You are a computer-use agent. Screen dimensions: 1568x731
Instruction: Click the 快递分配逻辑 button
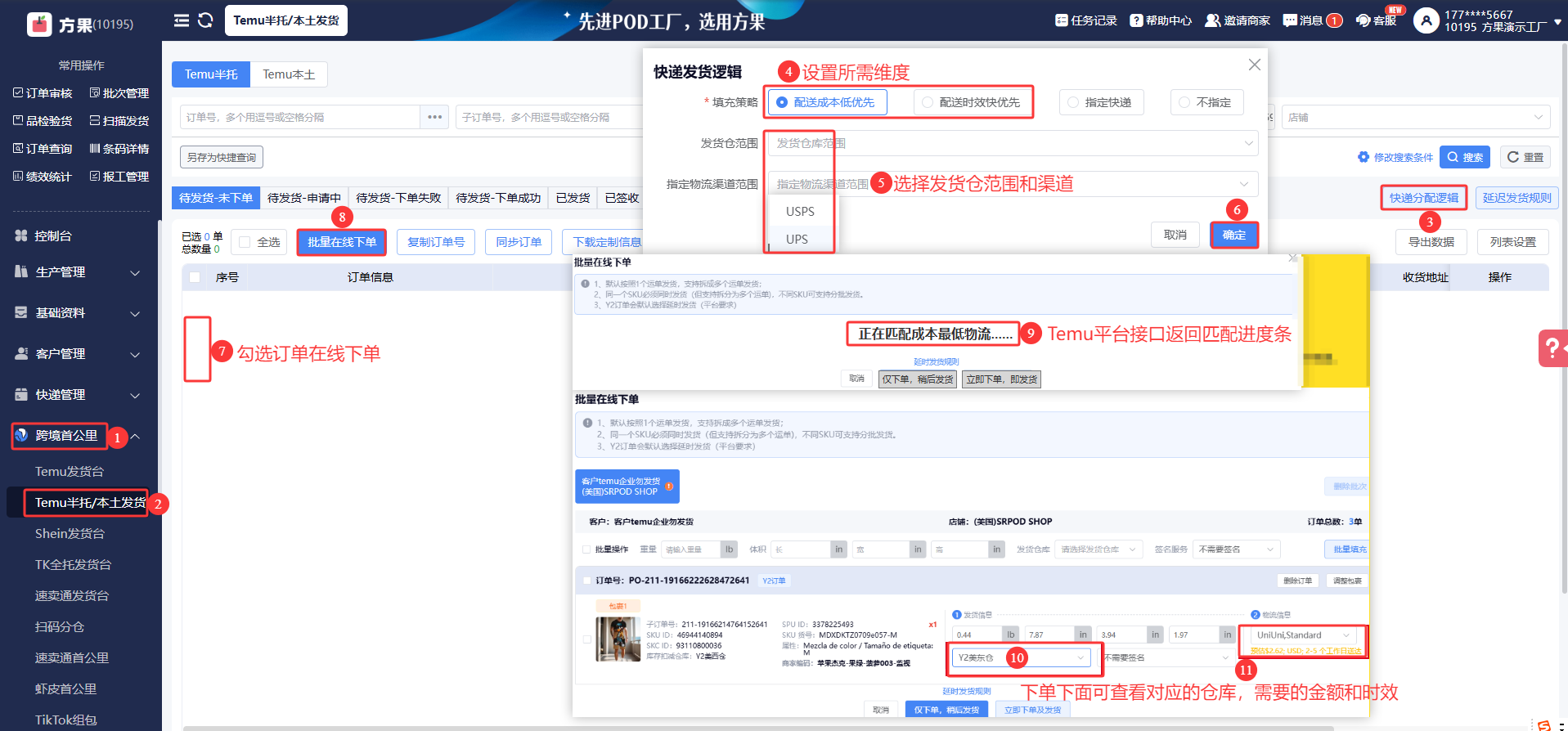point(1424,198)
